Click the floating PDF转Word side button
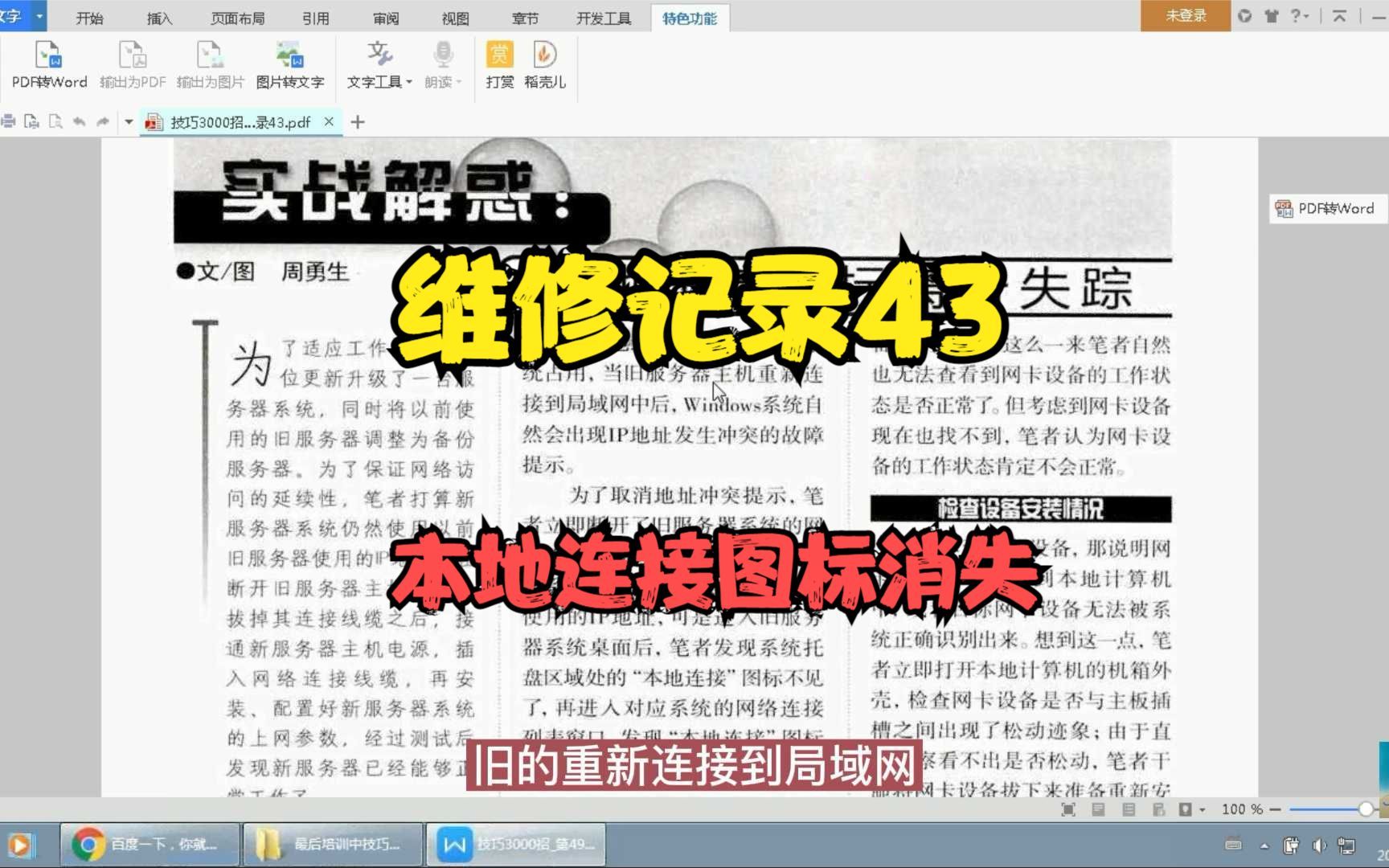Screen dimensions: 1389x868 pyautogui.click(x=1325, y=208)
